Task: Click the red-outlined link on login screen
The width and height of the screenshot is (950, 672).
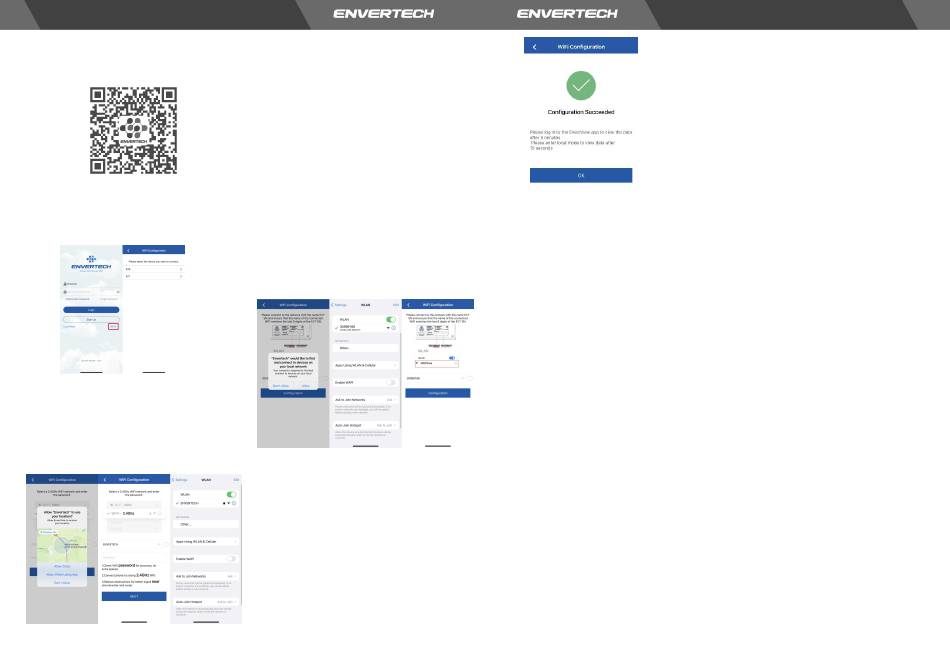Action: point(113,327)
